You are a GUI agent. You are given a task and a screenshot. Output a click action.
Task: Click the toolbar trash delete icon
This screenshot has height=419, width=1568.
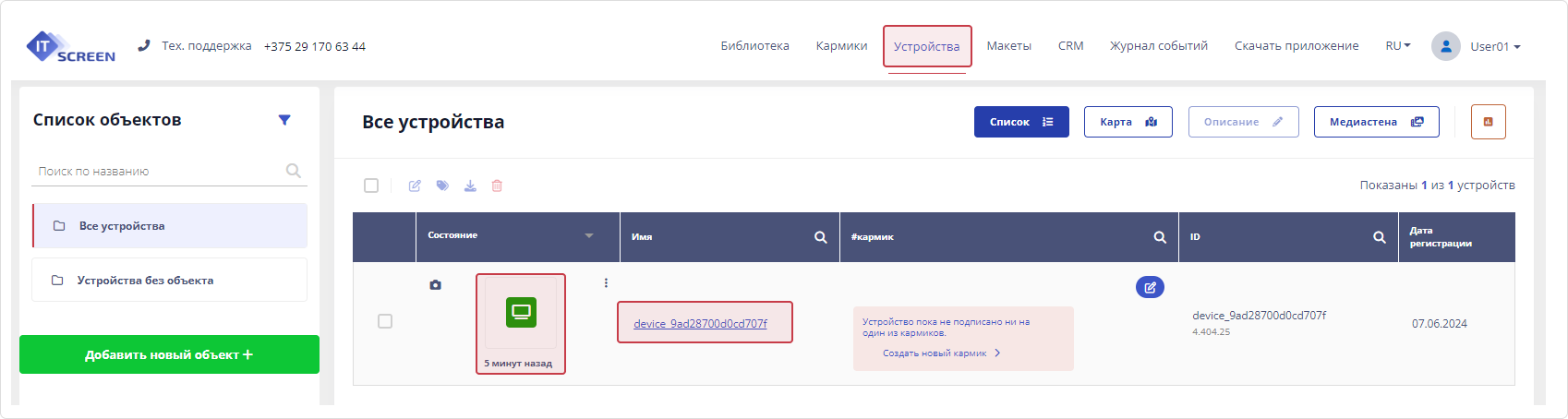point(497,186)
